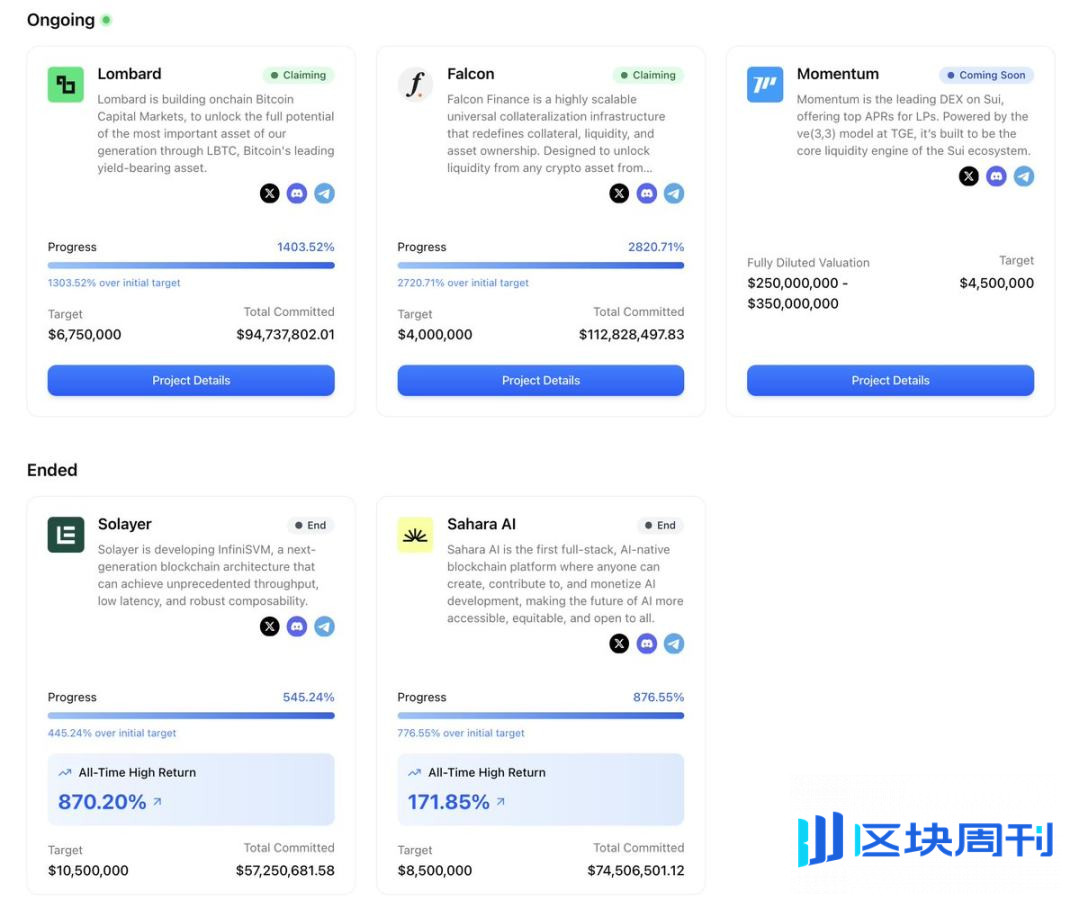Click Lombard's progress bar
1080x910 pixels.
pos(191,266)
